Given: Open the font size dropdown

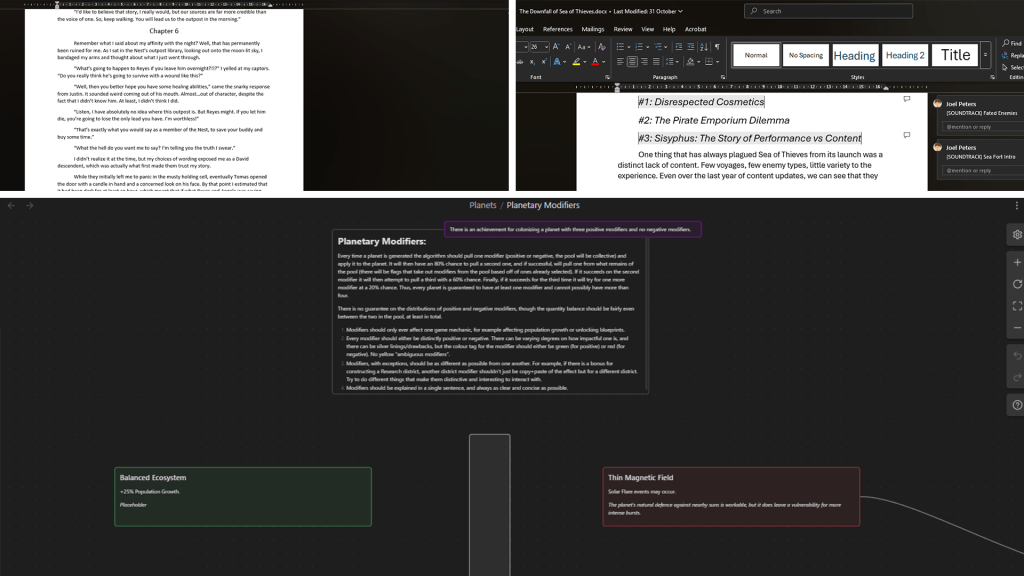Looking at the screenshot, I should point(548,46).
